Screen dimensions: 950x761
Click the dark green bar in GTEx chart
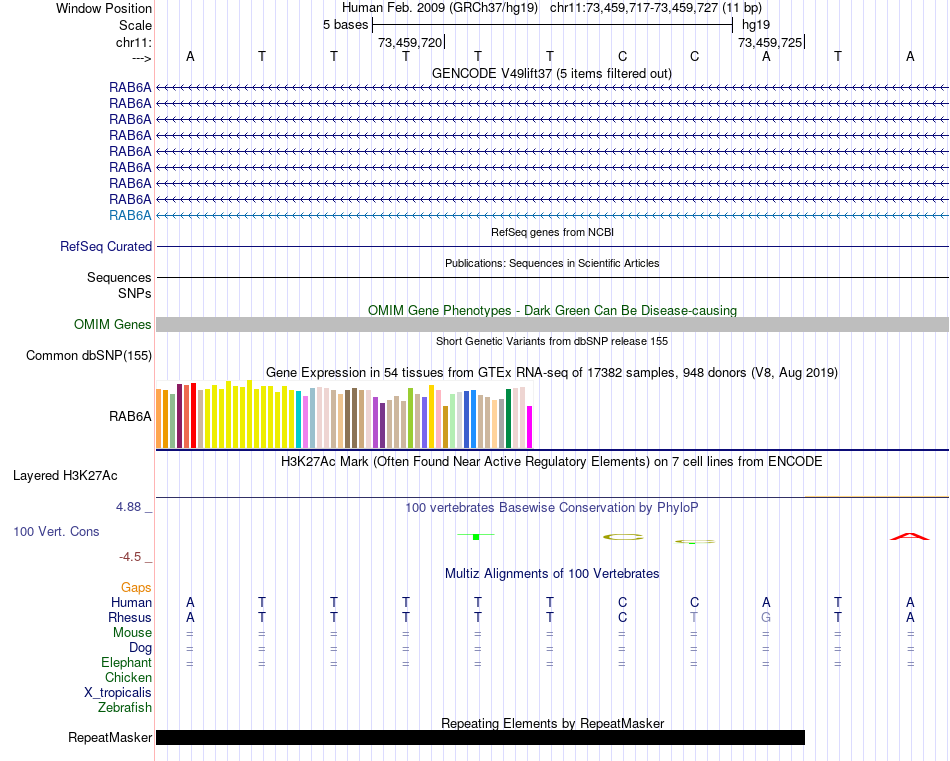(509, 419)
